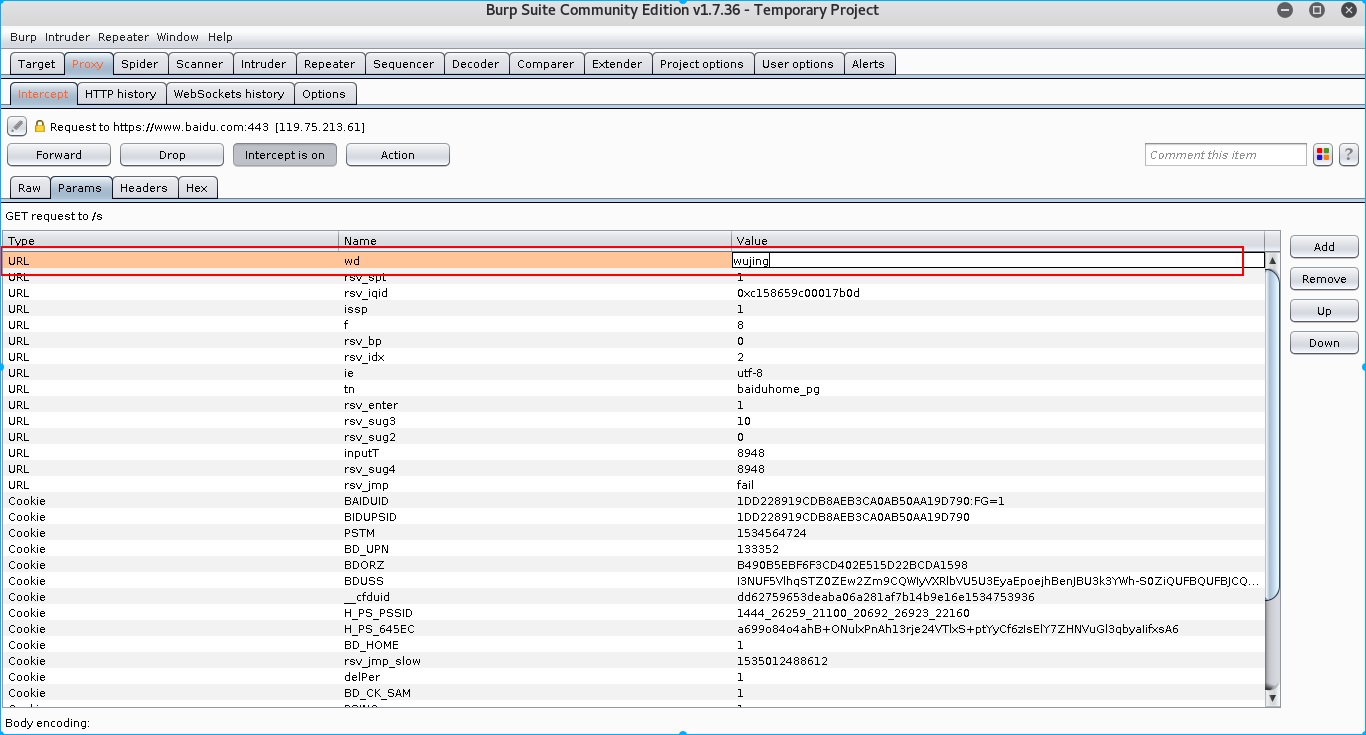Viewport: 1366px width, 735px height.
Task: Click the rsv_jmp_slow value 1535012488612
Action: pos(782,661)
